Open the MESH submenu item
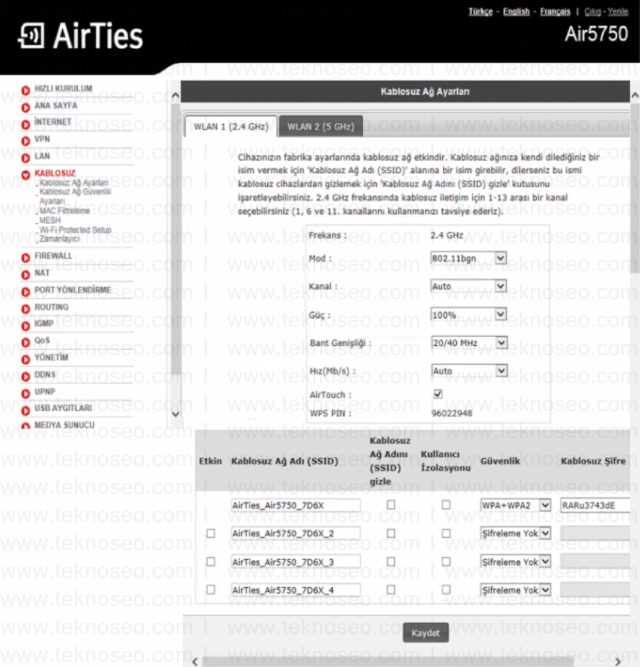 coord(50,220)
